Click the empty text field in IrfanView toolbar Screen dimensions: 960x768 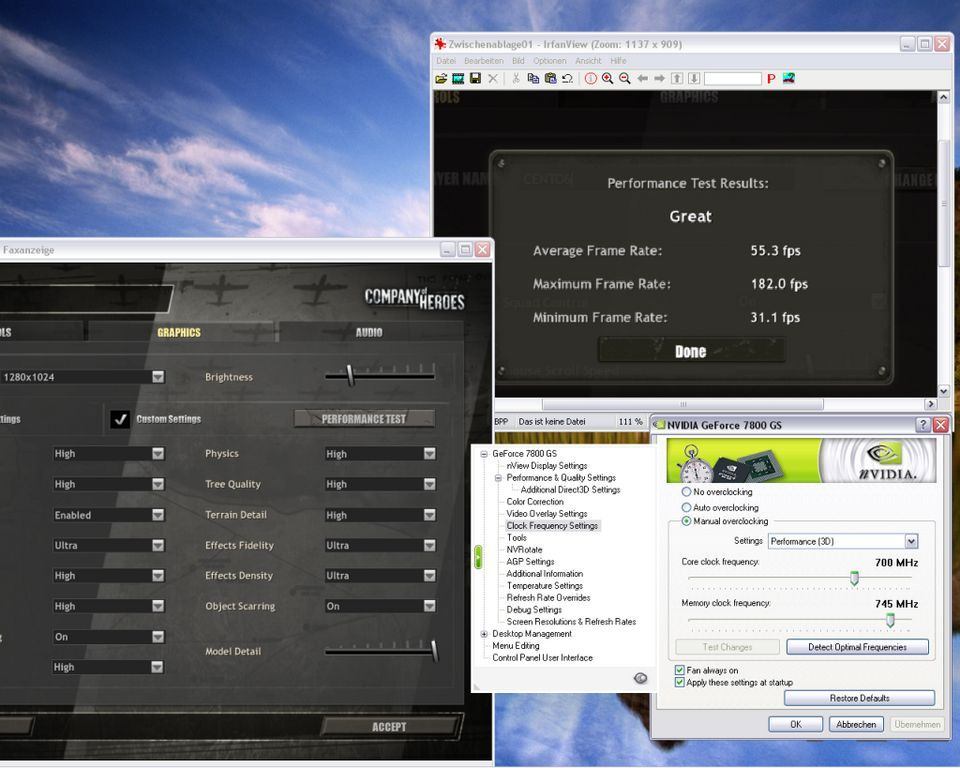coord(732,78)
